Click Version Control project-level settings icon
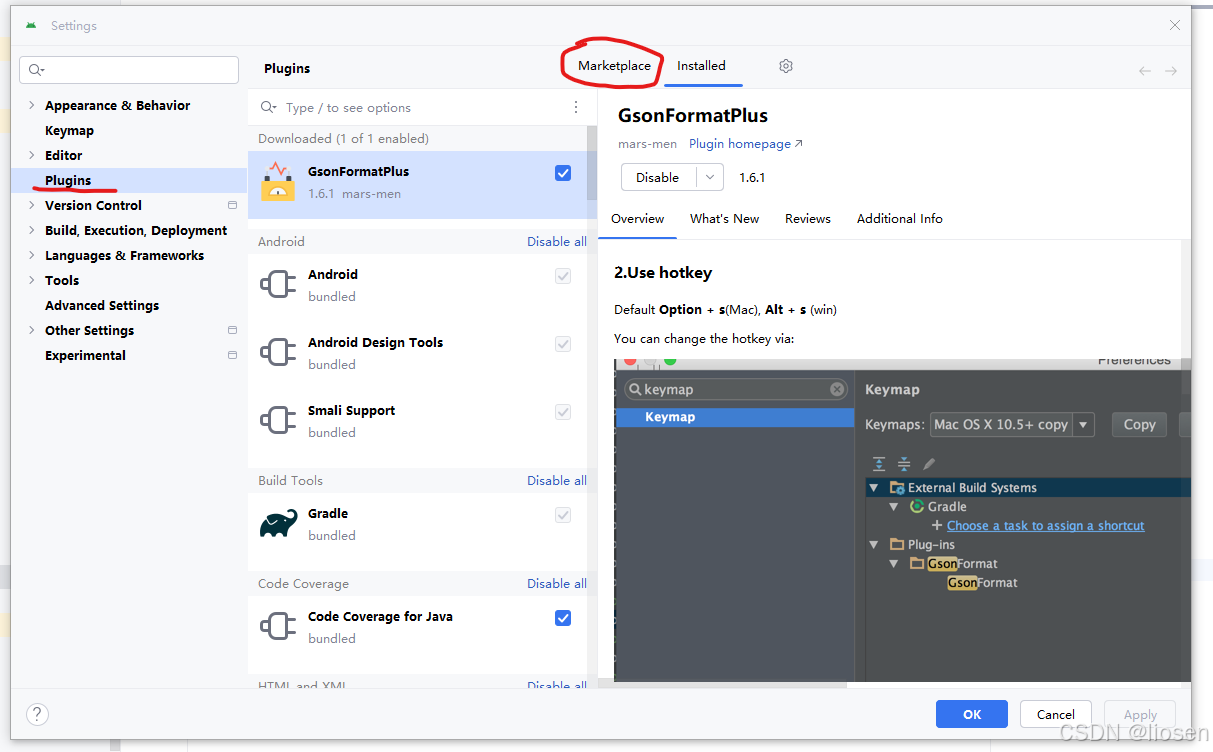Viewport: 1213px width, 752px height. click(x=233, y=205)
